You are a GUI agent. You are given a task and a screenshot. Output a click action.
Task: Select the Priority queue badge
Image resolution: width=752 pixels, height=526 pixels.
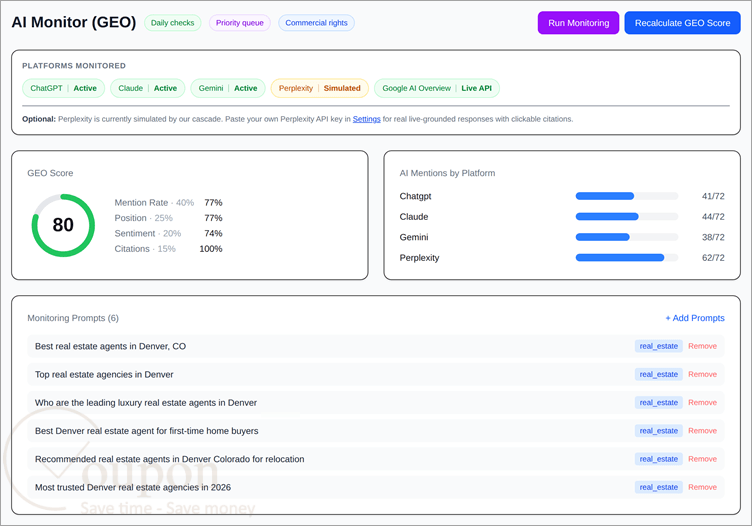click(239, 23)
